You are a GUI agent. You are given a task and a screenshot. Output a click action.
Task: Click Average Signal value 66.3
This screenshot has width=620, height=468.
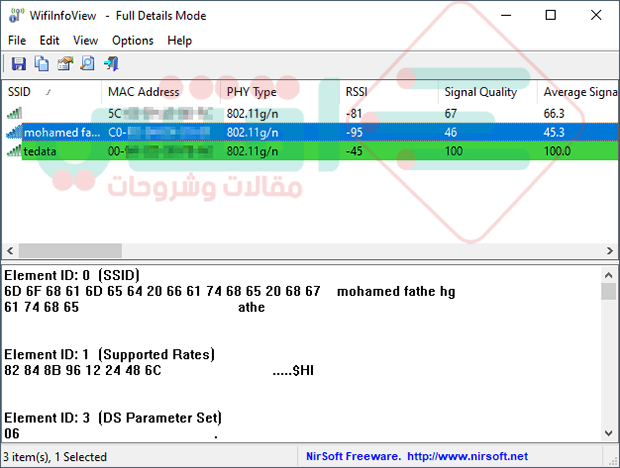pyautogui.click(x=554, y=114)
